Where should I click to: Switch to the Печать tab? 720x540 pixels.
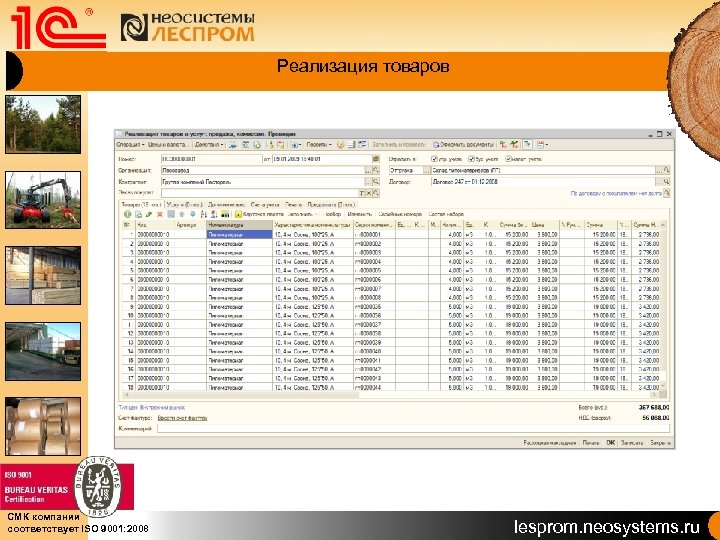tap(293, 204)
